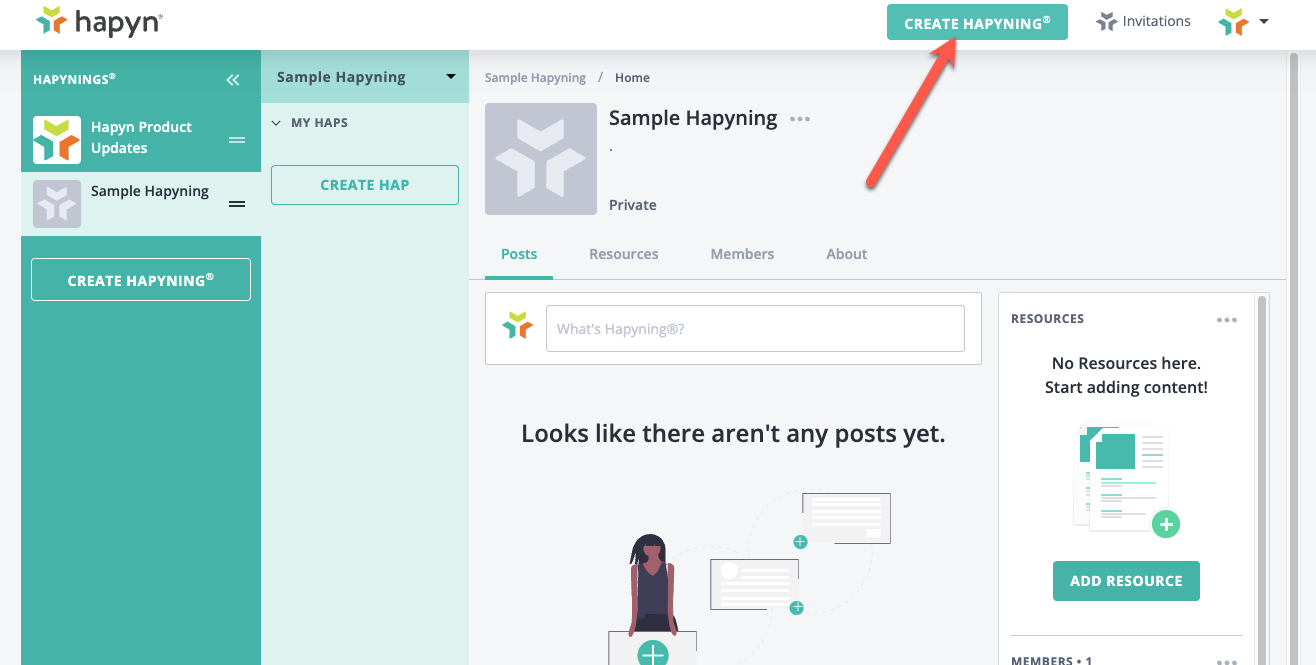Click the plus circle in posts illustration
The height and width of the screenshot is (665, 1316).
point(653,654)
